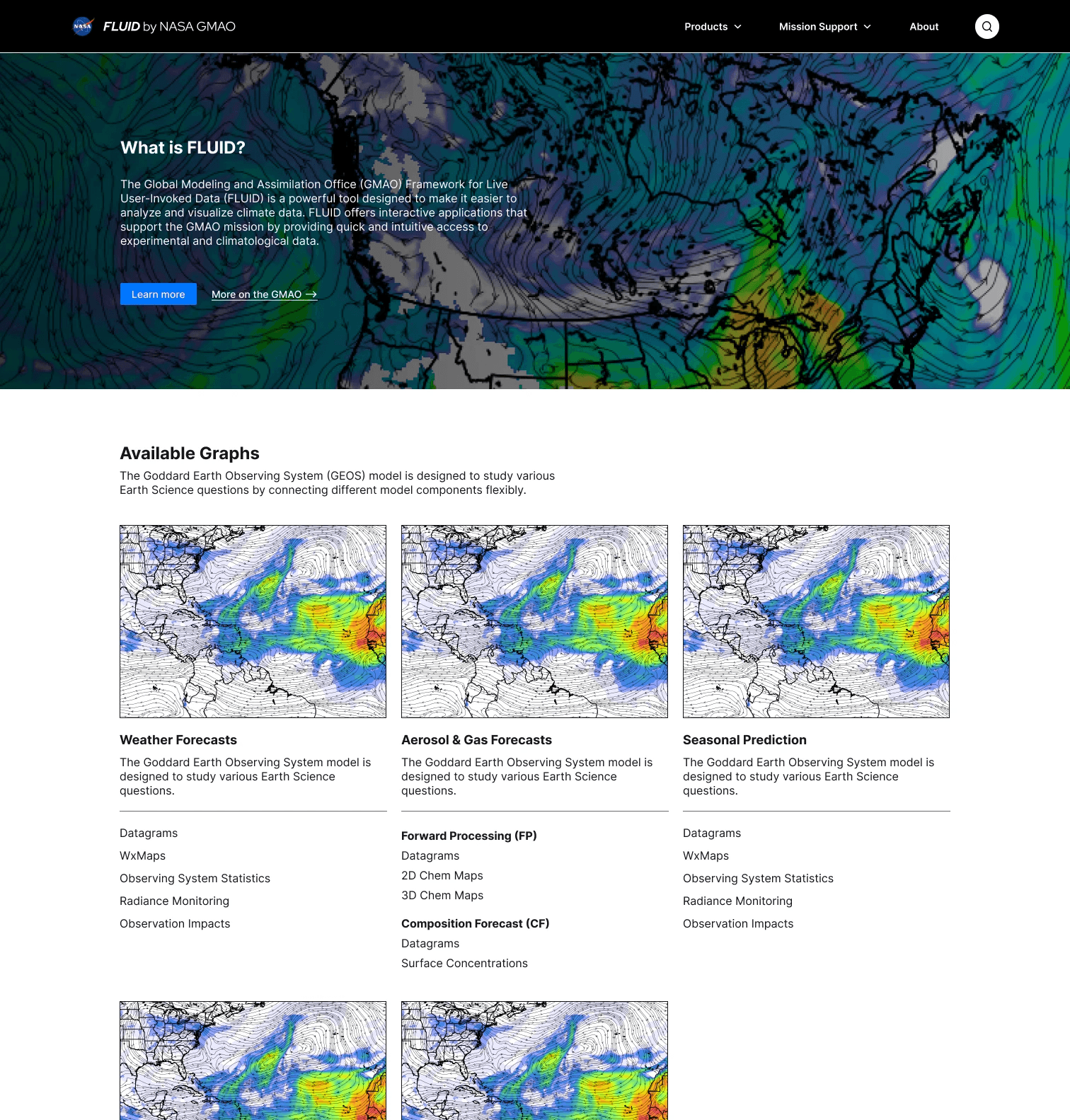Click the What is FLUID? heading
This screenshot has width=1070, height=1120.
tap(183, 148)
